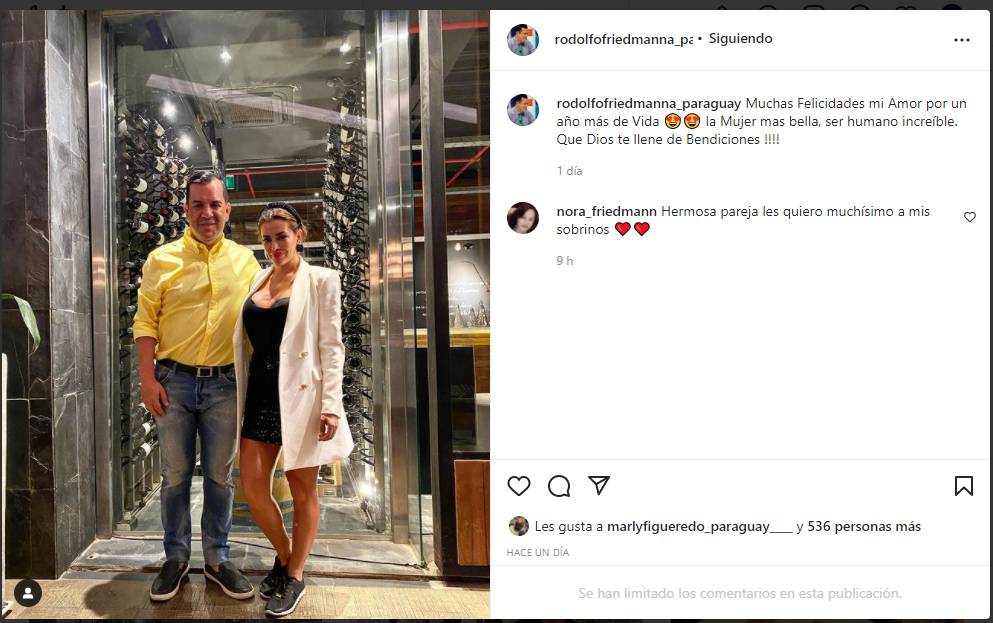This screenshot has width=993, height=623.
Task: Click the couple photo in the post
Action: (x=245, y=315)
